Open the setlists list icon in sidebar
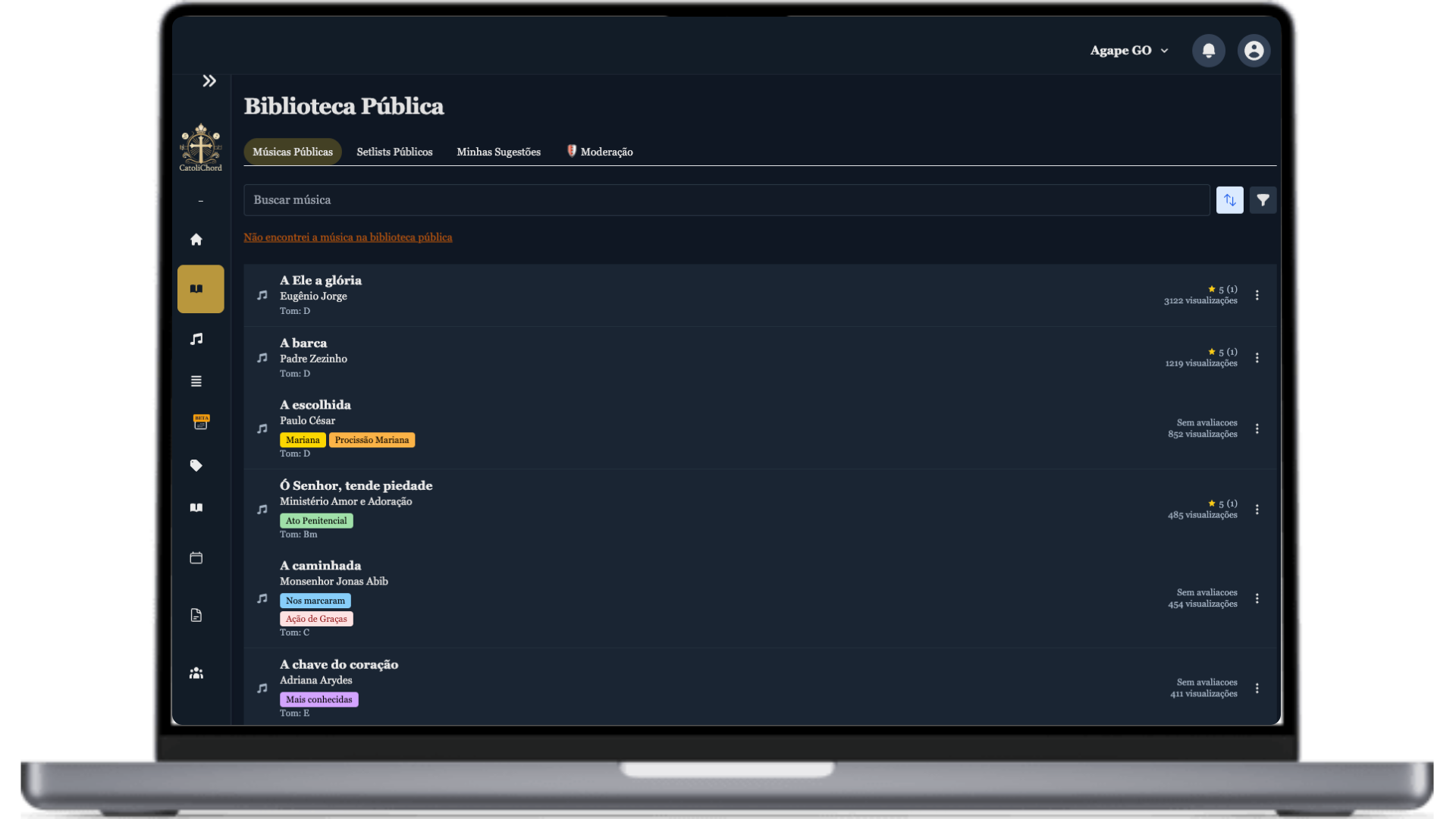 pos(196,381)
